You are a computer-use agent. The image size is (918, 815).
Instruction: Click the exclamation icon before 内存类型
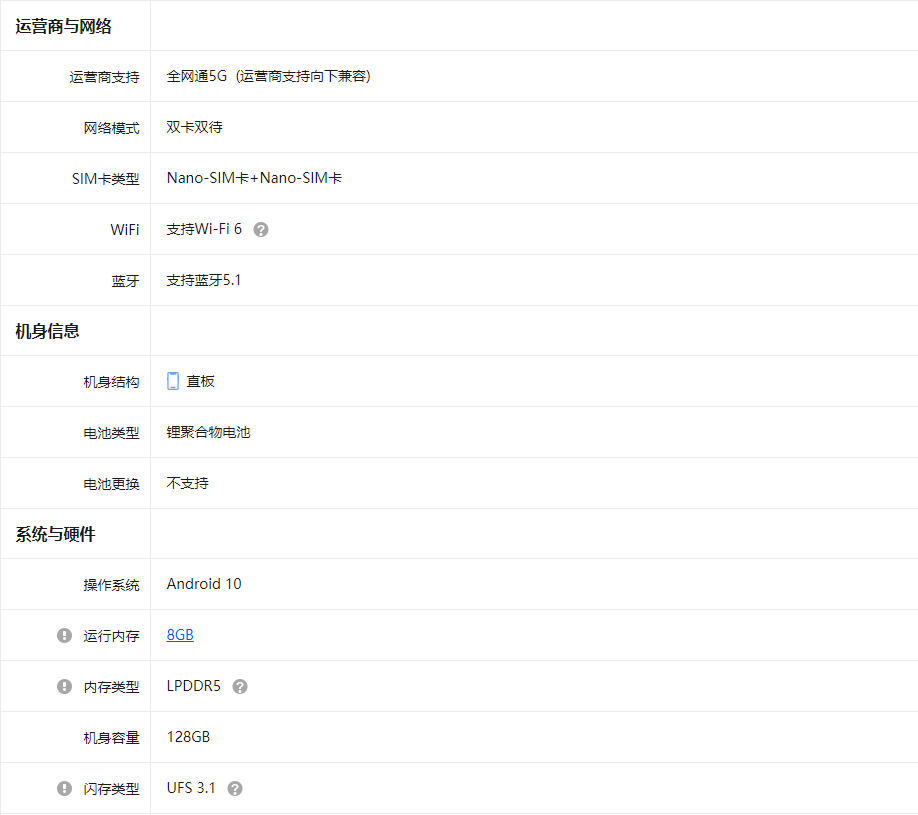pos(65,687)
